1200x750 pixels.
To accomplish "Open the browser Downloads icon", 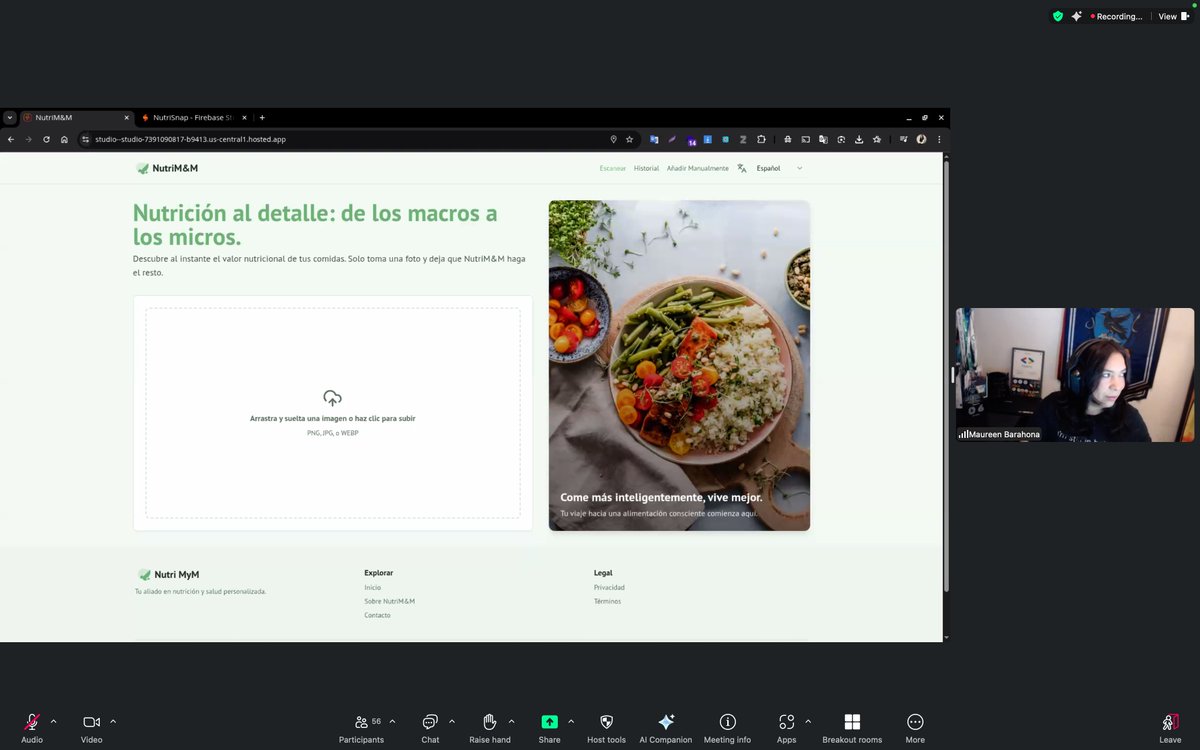I will (859, 139).
